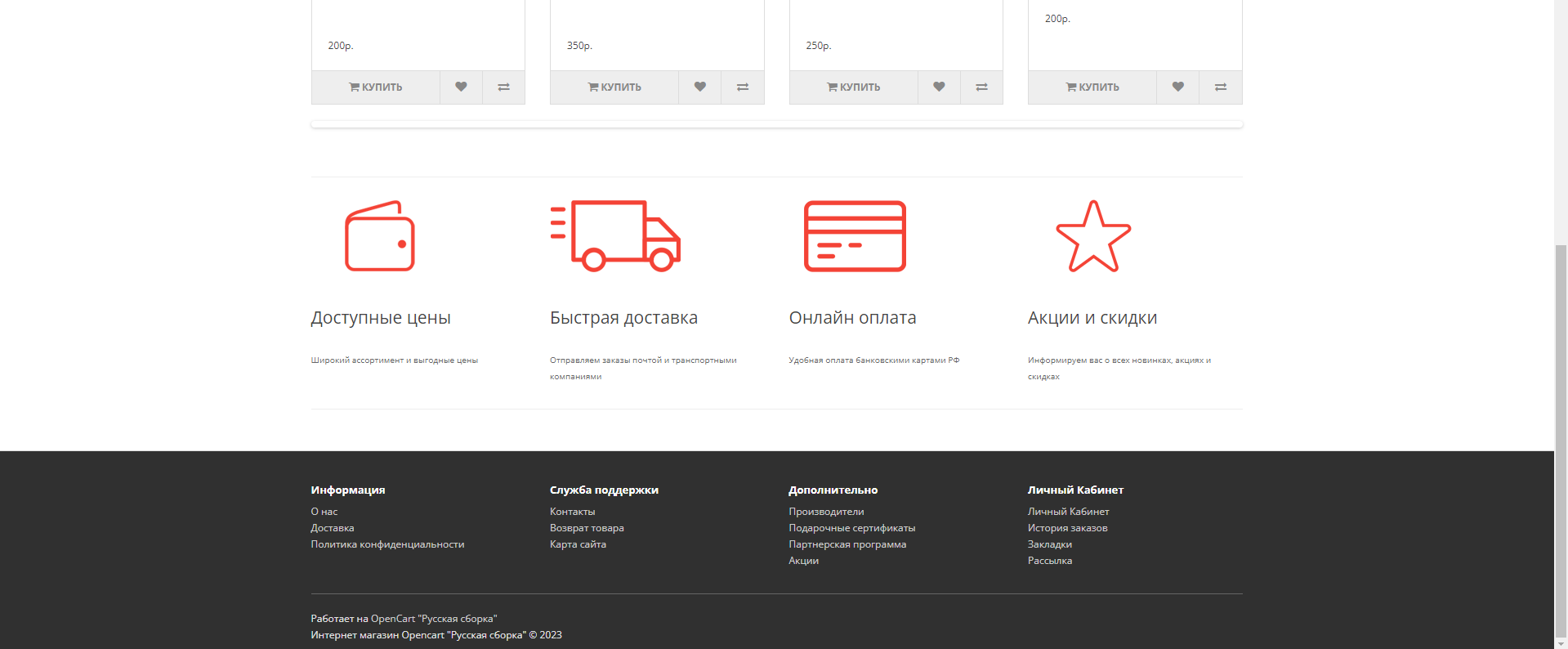Go to the Контакты page
Viewport: 1568px width, 649px height.
(572, 512)
